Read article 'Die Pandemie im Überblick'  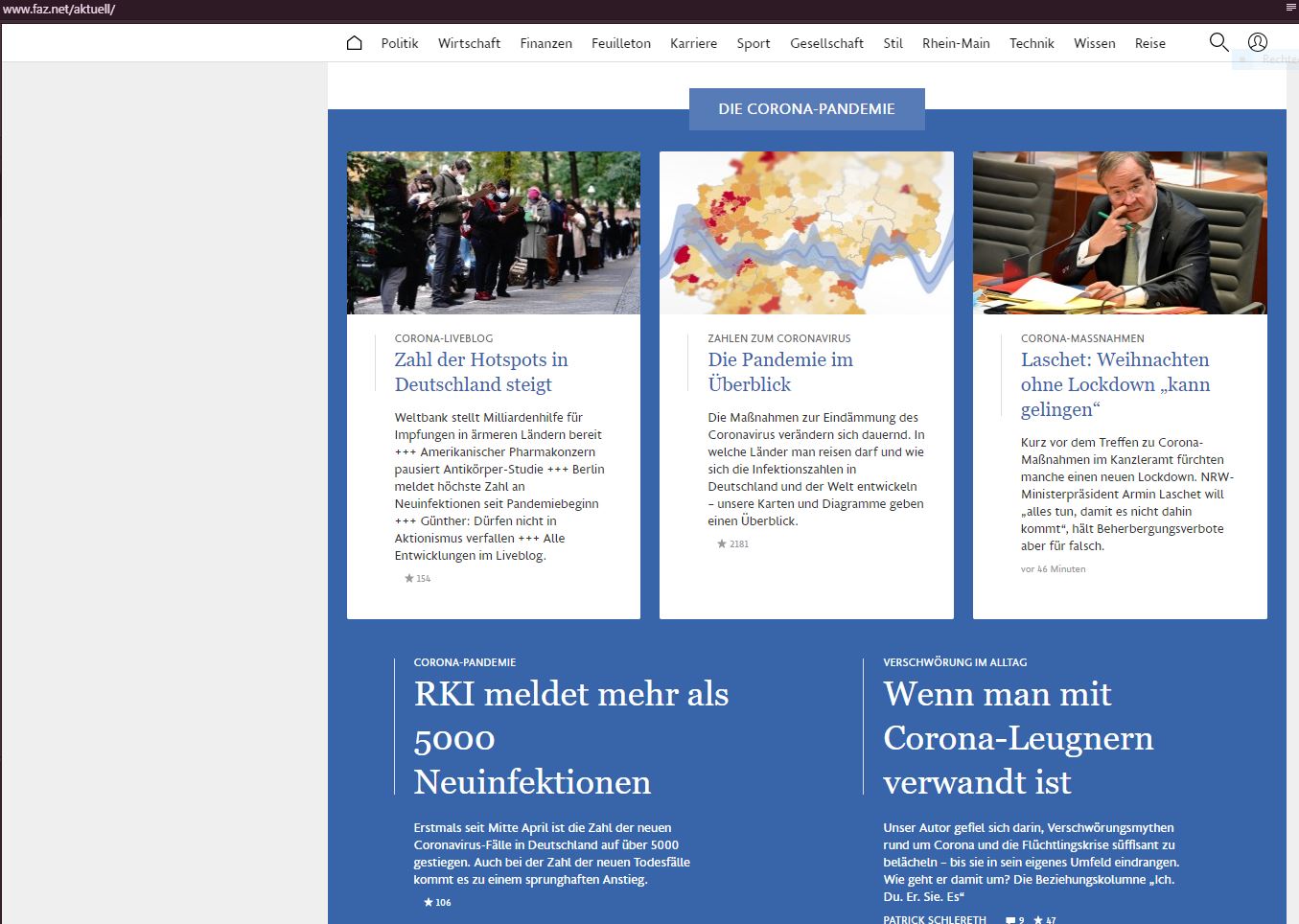coord(779,372)
